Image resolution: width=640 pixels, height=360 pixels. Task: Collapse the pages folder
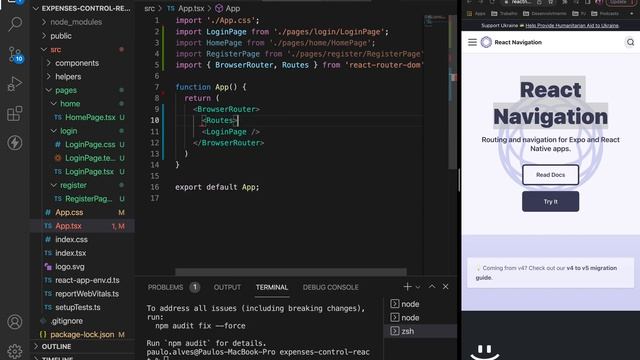click(66, 90)
